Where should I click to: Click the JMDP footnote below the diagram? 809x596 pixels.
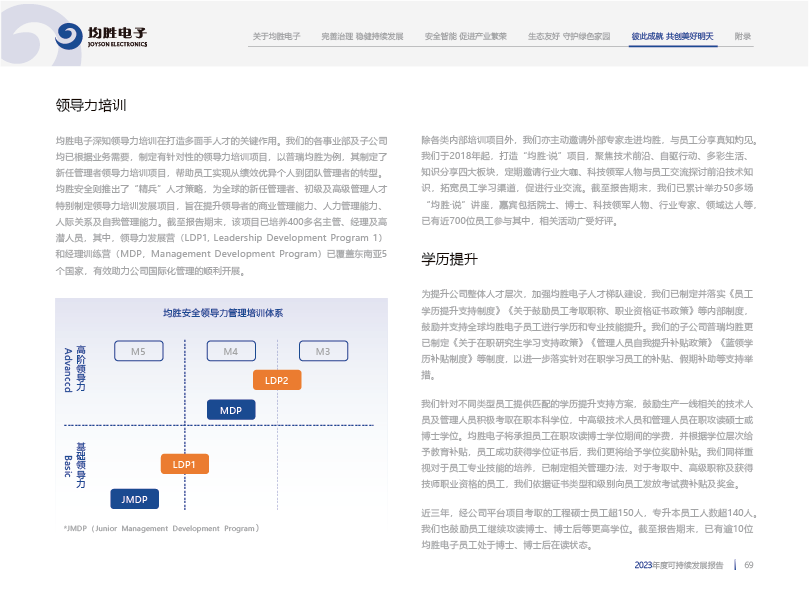(x=161, y=527)
